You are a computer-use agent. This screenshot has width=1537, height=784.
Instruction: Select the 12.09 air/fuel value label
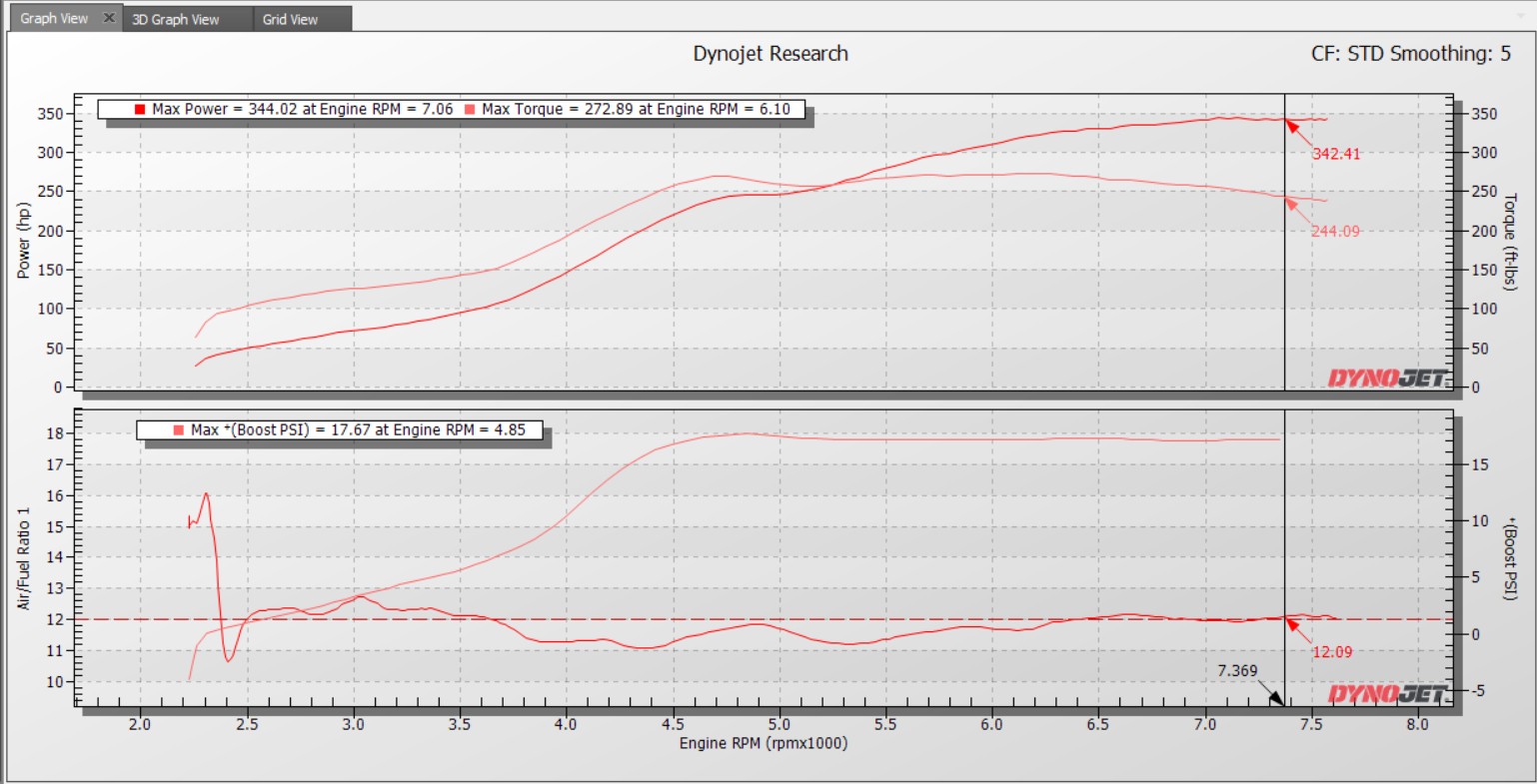pos(1331,652)
